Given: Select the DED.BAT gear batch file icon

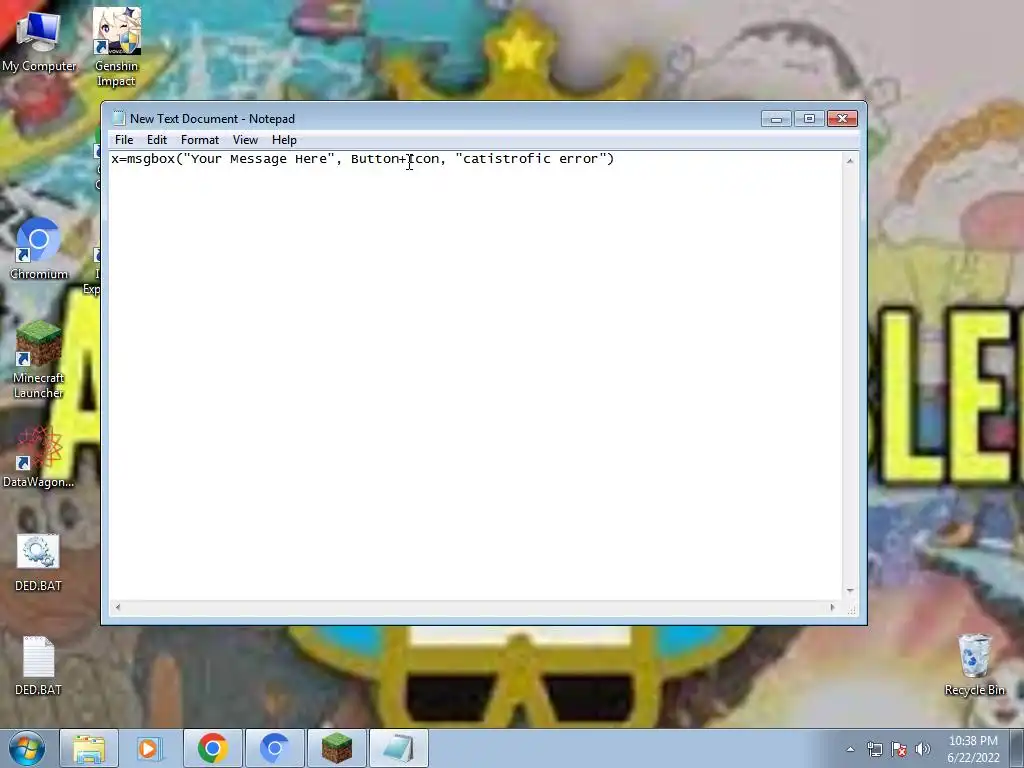Looking at the screenshot, I should (38, 562).
